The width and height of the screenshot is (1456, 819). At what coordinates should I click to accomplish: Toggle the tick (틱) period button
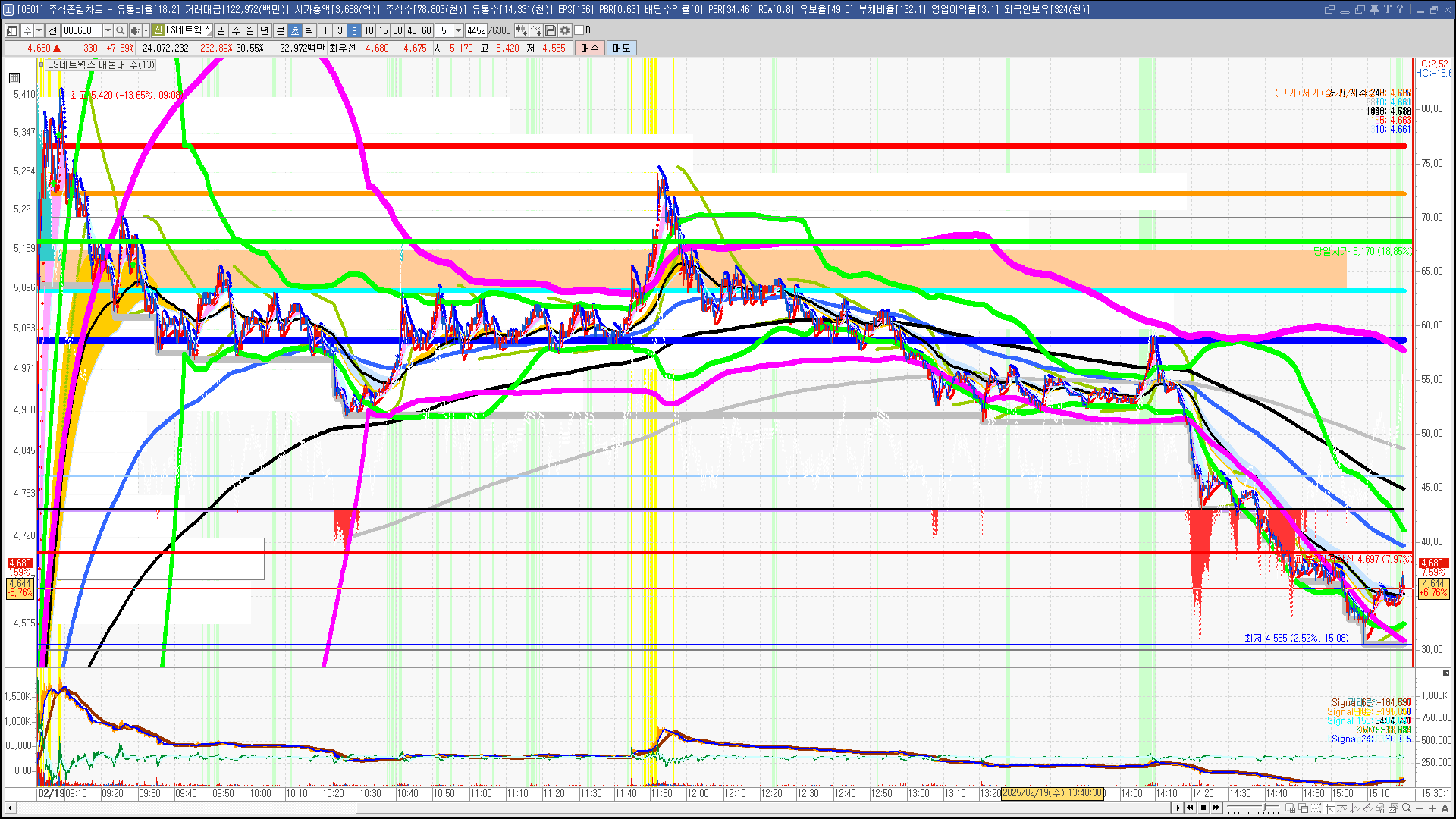(x=309, y=30)
